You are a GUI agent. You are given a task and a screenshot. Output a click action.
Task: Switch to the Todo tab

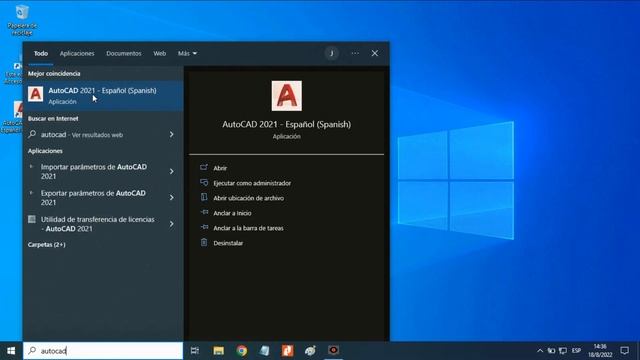41,53
